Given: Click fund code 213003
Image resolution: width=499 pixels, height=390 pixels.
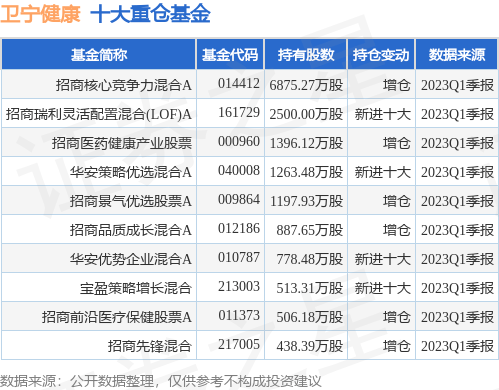Looking at the screenshot, I should click(x=239, y=287).
